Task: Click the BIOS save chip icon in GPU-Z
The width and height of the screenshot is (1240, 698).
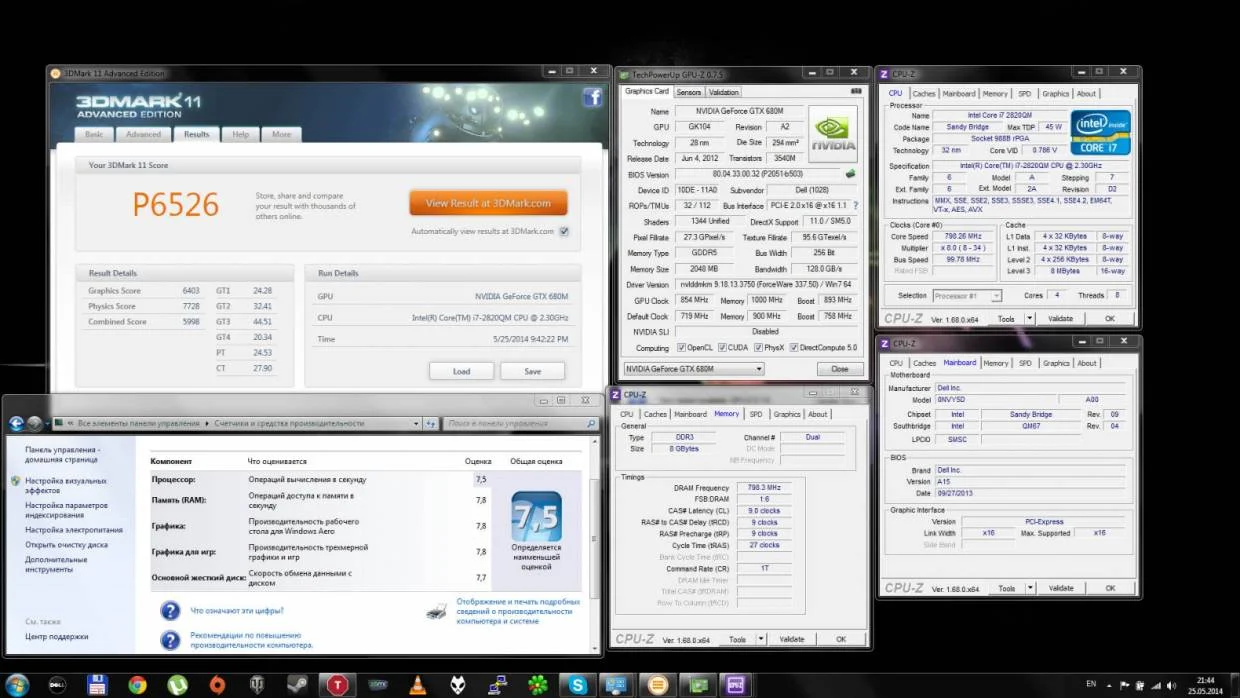Action: coord(850,174)
